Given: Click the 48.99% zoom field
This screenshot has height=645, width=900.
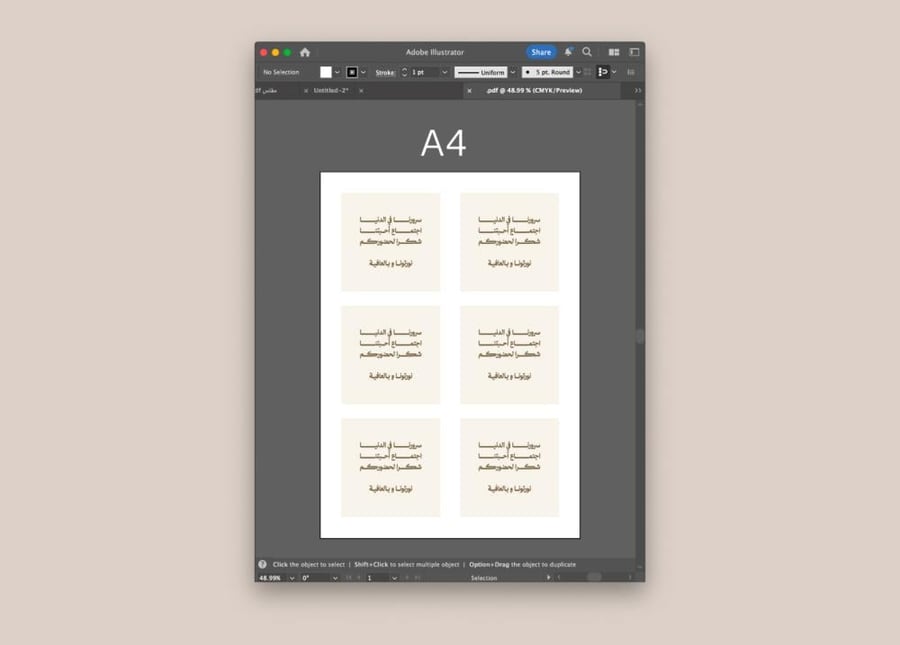Looking at the screenshot, I should click(271, 578).
